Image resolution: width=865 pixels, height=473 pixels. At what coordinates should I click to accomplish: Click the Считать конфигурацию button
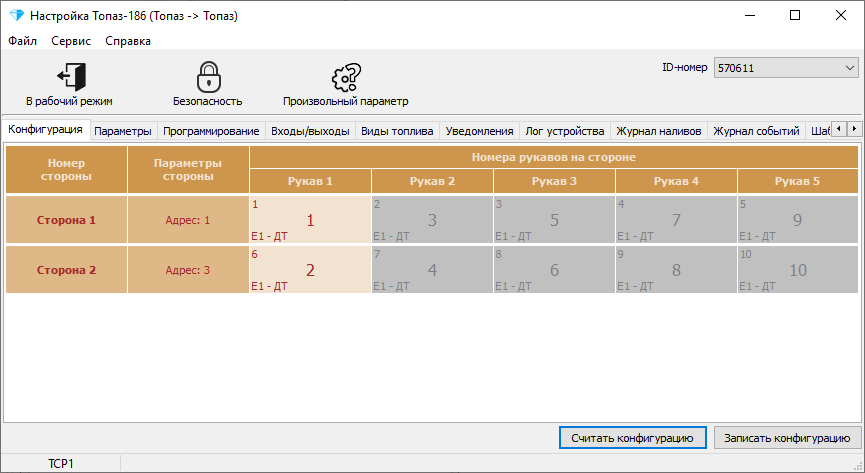point(632,438)
